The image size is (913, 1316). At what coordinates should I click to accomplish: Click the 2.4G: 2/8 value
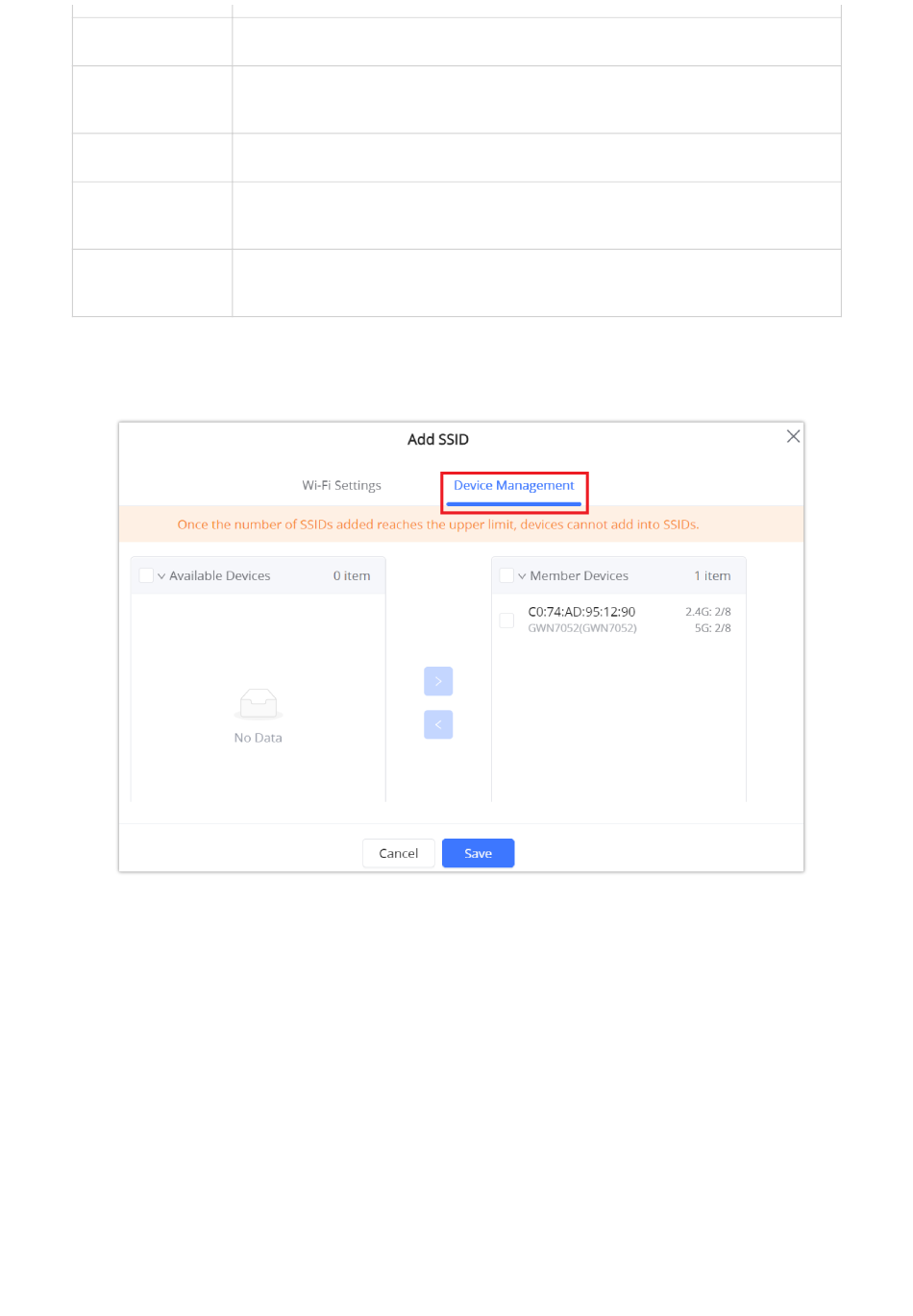tap(708, 612)
